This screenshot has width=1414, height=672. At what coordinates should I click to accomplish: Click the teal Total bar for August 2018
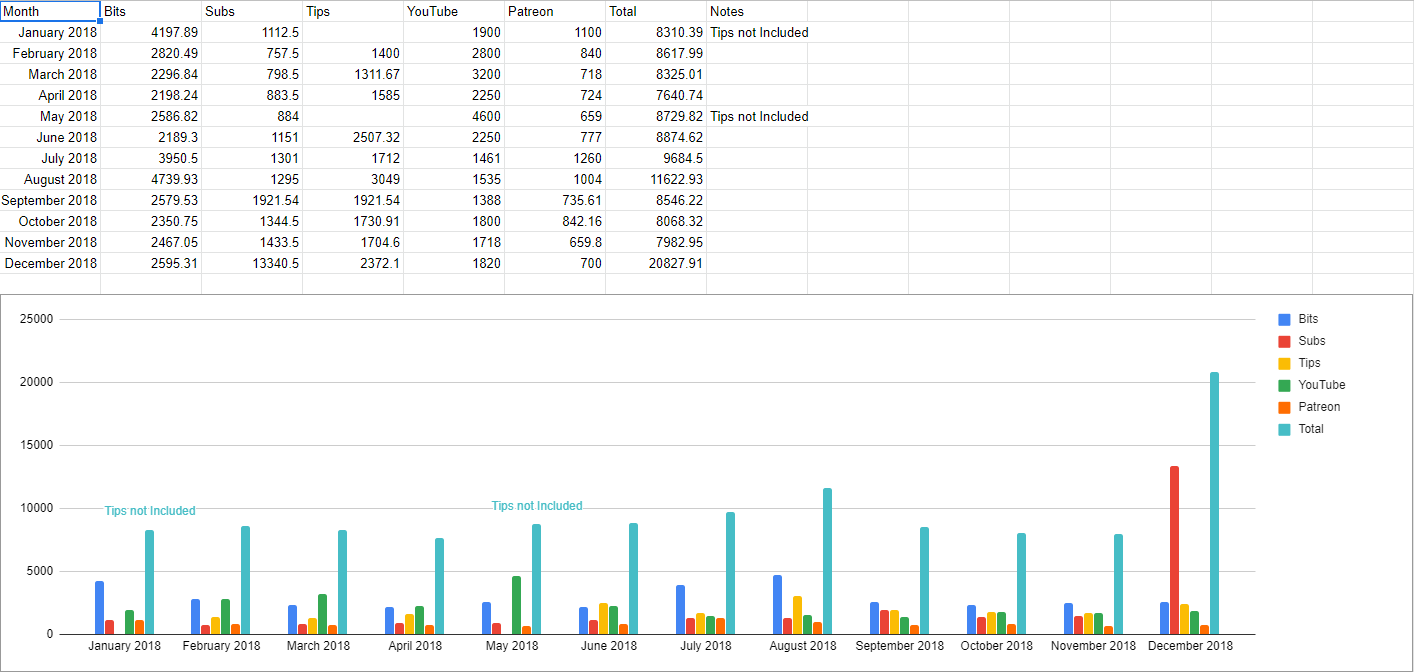tap(827, 561)
